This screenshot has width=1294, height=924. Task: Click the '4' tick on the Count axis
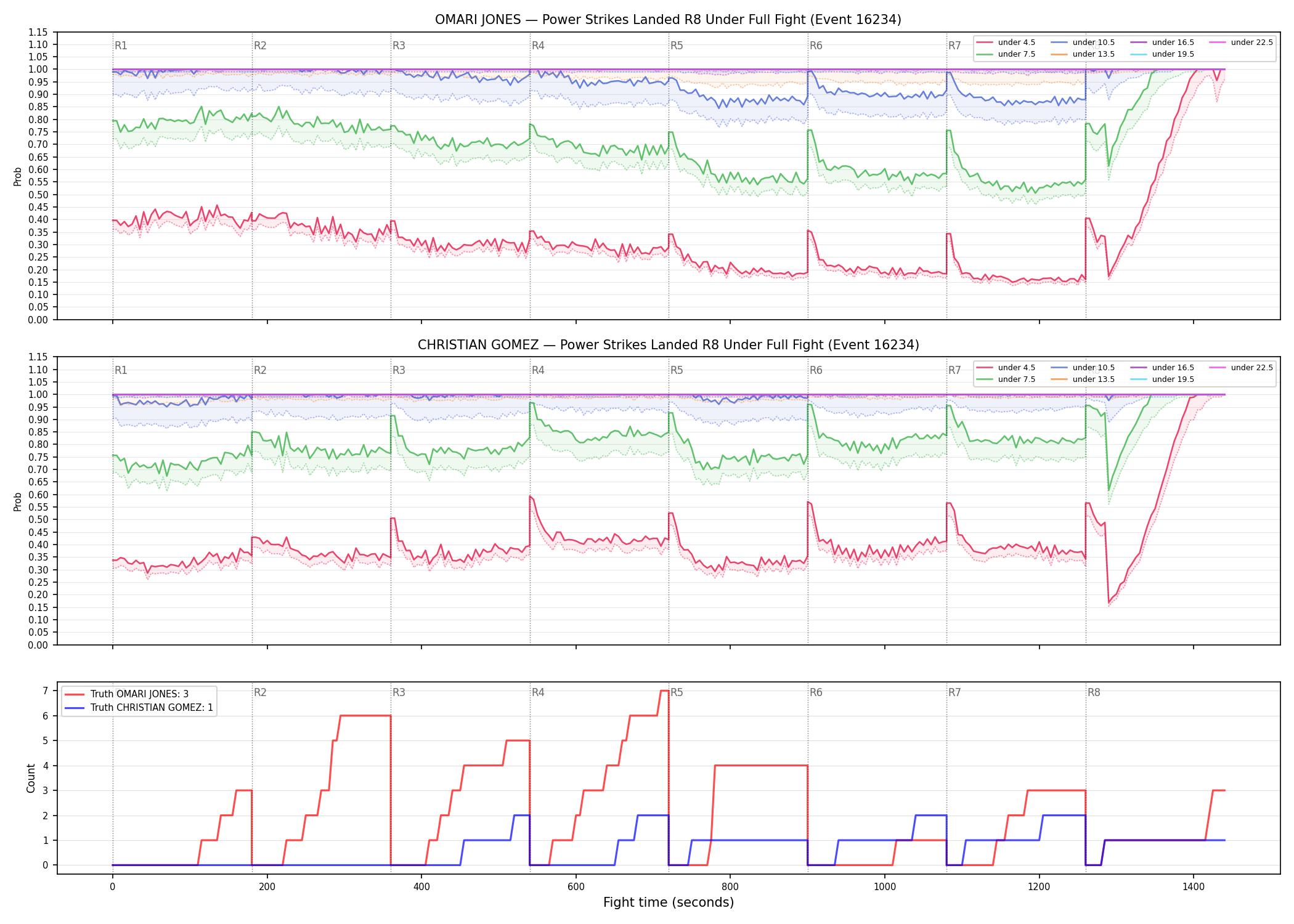45,766
